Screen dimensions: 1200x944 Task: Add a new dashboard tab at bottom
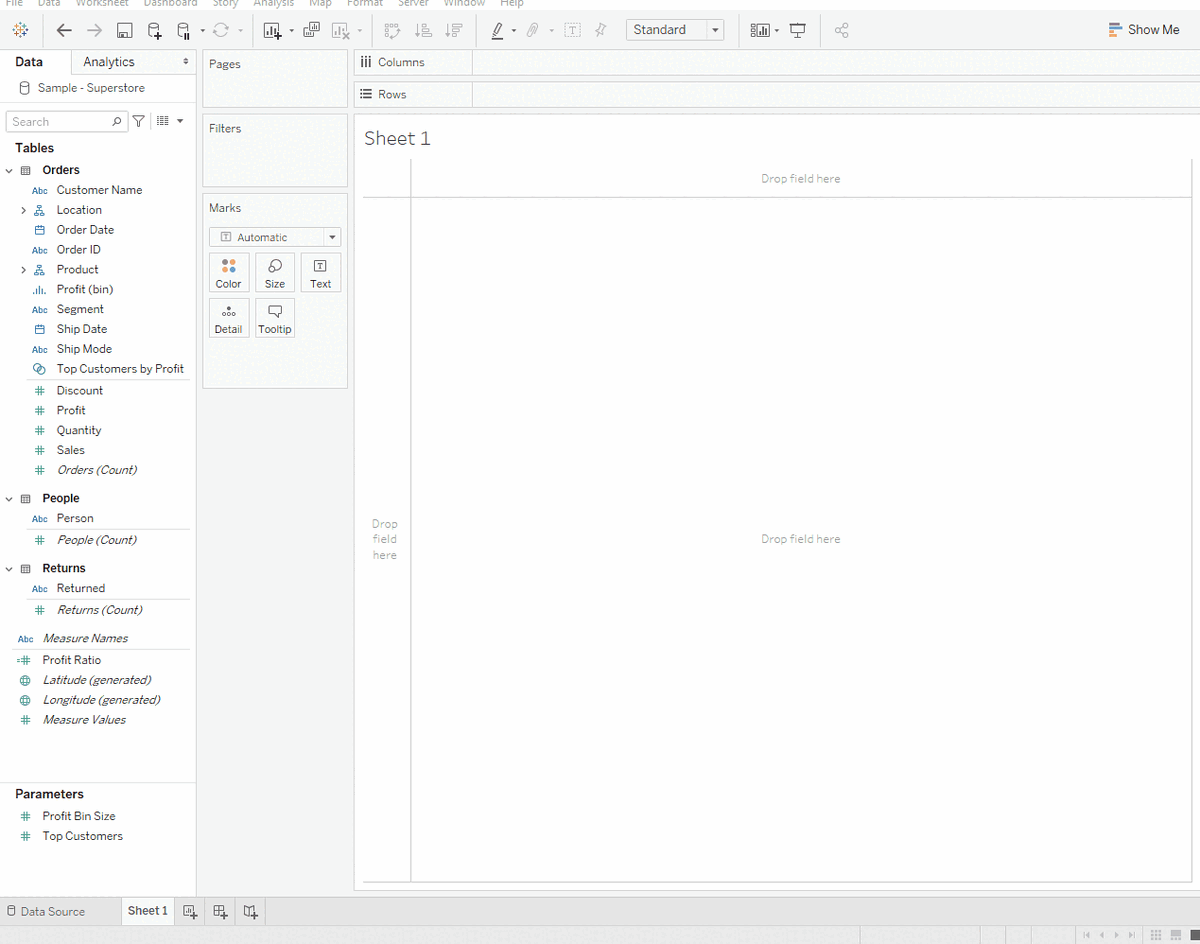220,911
